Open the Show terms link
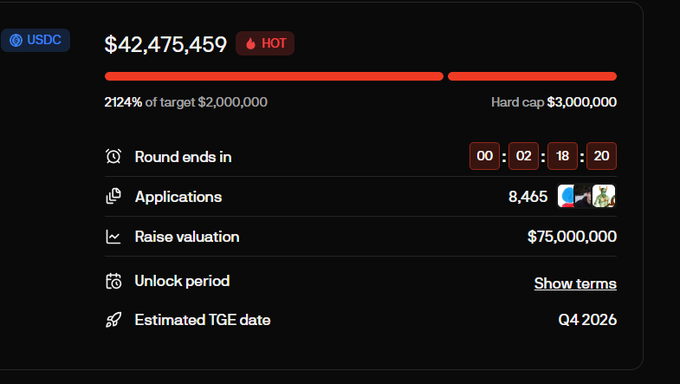680x384 pixels. tap(575, 283)
